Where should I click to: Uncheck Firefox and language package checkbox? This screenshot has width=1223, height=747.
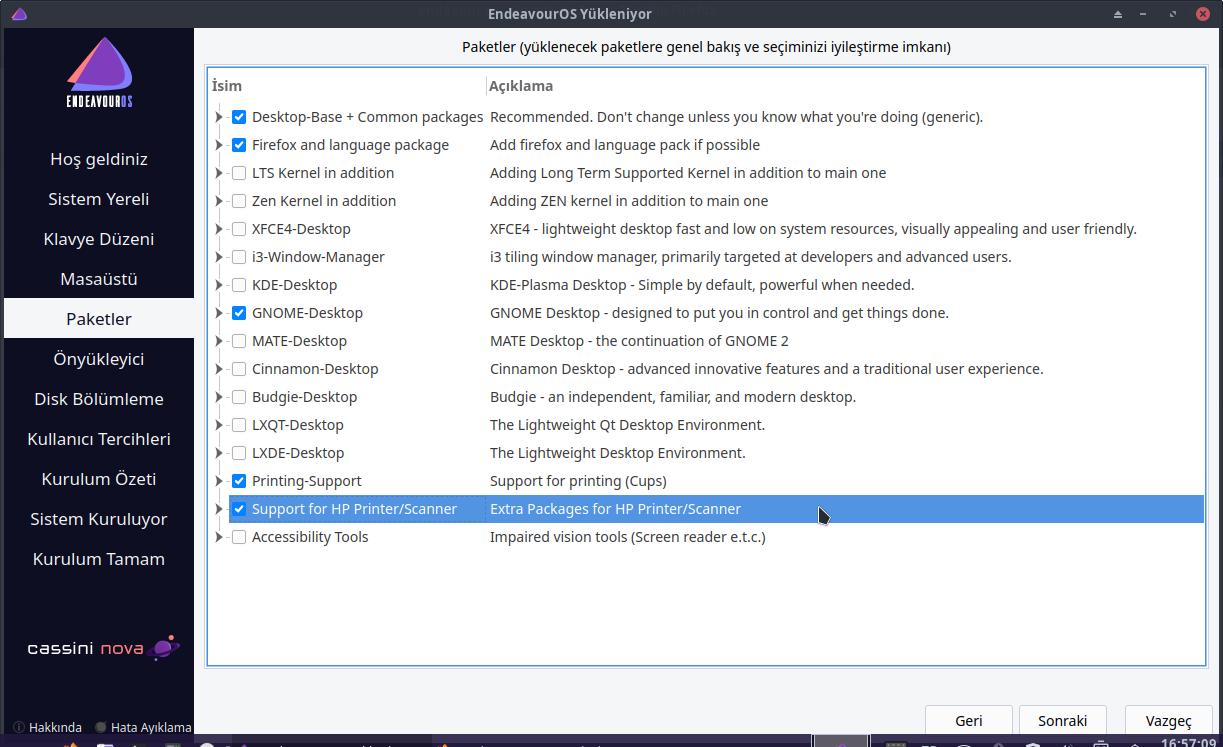(239, 145)
